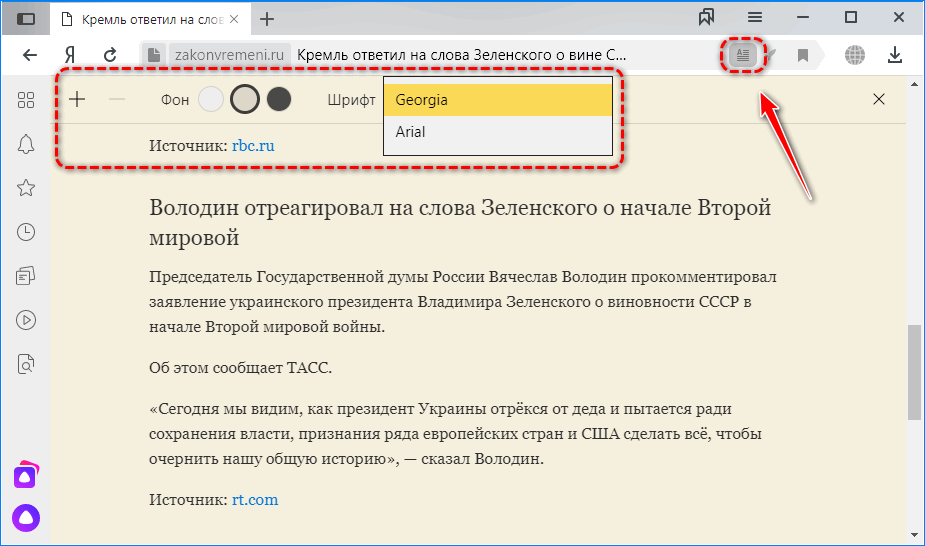Click the text "Об этом сообщает ТАСС."
The image size is (925, 546).
241,368
